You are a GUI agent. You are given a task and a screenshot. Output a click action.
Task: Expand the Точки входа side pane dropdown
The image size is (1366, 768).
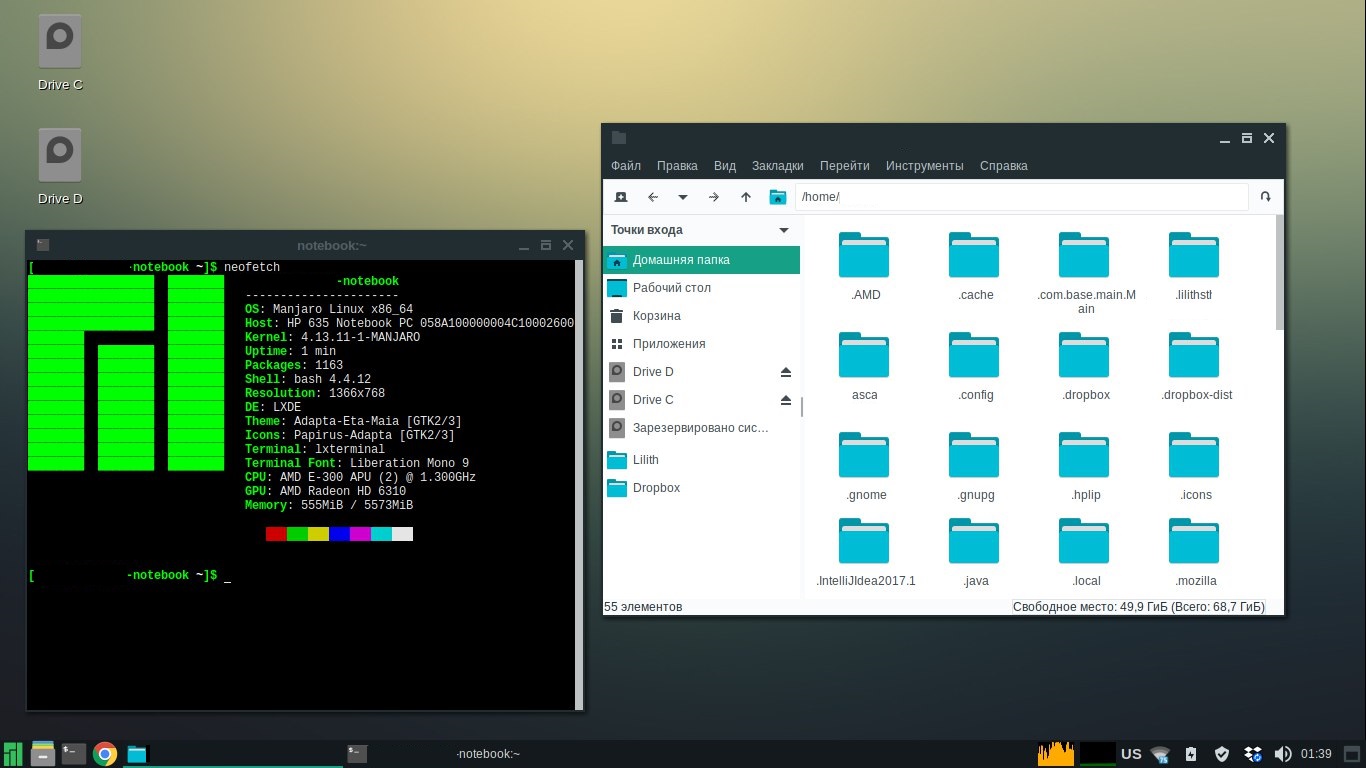[784, 230]
